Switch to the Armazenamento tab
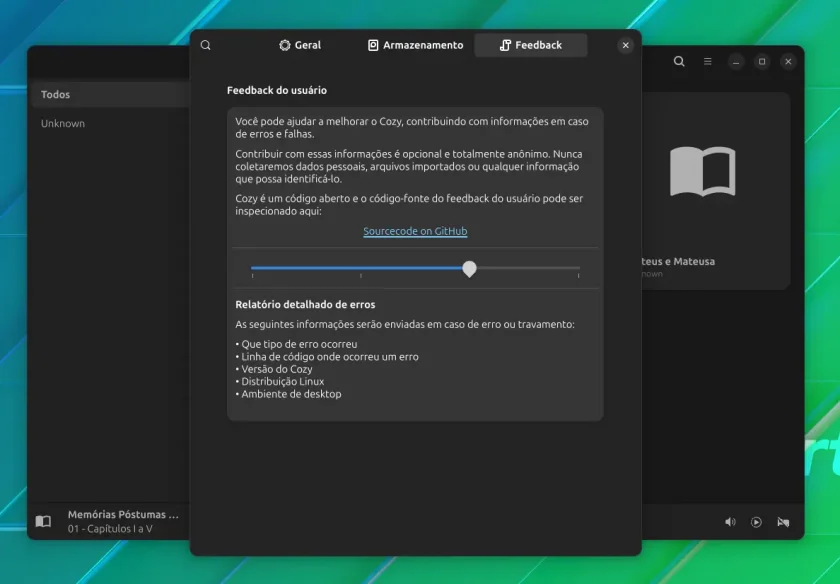The width and height of the screenshot is (840, 584). click(x=416, y=46)
